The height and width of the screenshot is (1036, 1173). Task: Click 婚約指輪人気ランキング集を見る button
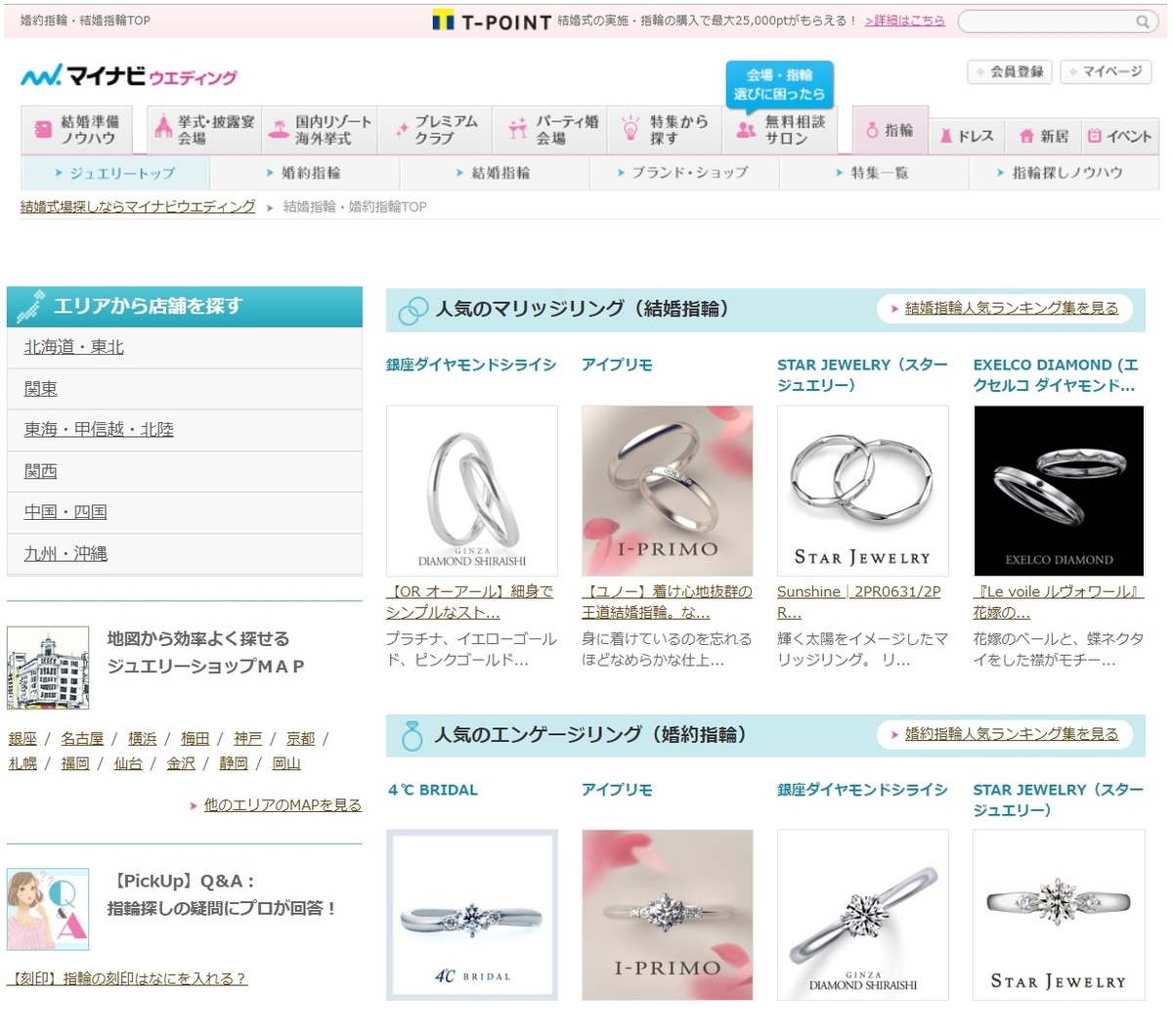[x=1005, y=734]
